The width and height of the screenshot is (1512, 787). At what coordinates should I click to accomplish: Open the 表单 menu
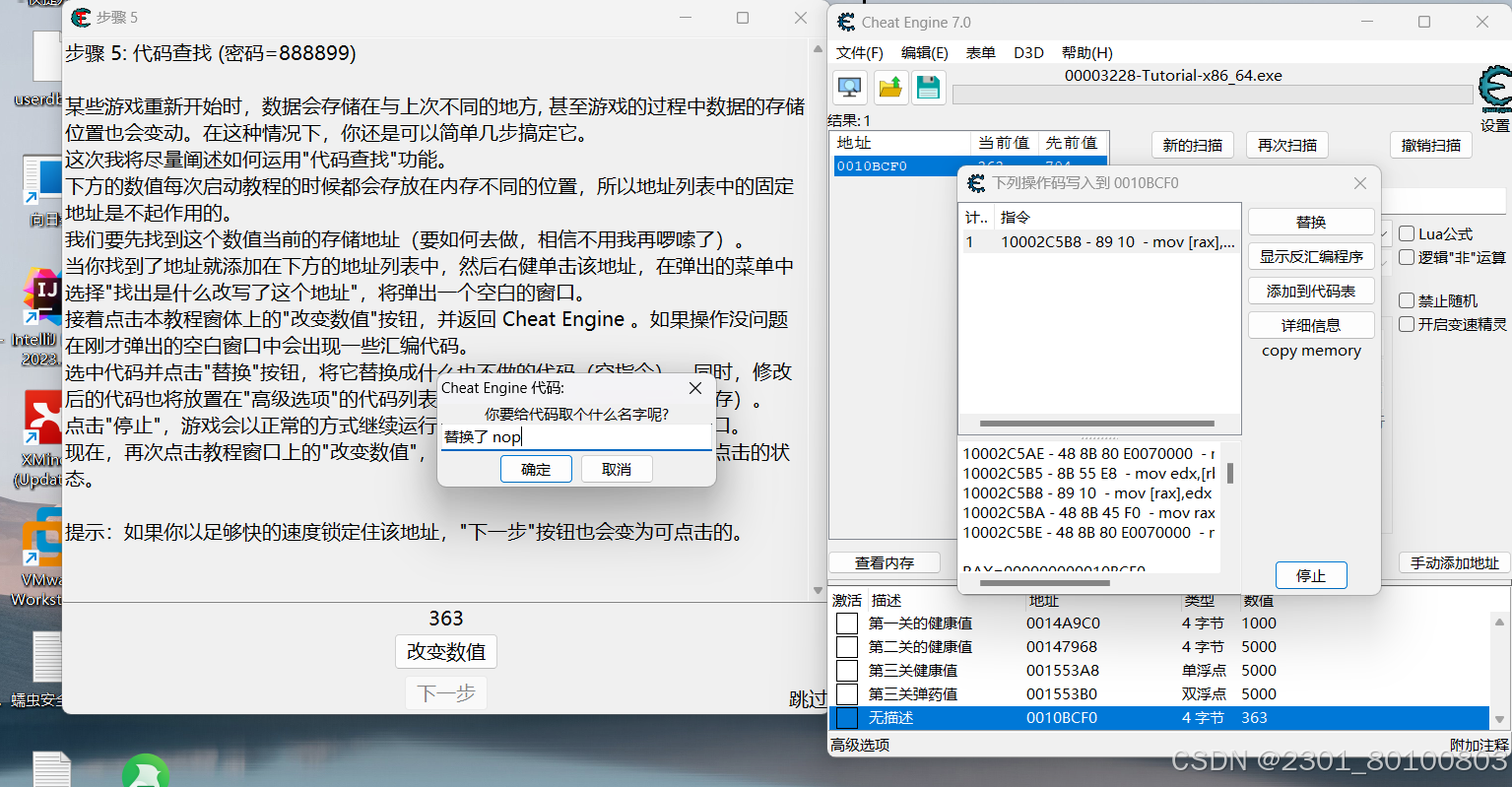980,53
